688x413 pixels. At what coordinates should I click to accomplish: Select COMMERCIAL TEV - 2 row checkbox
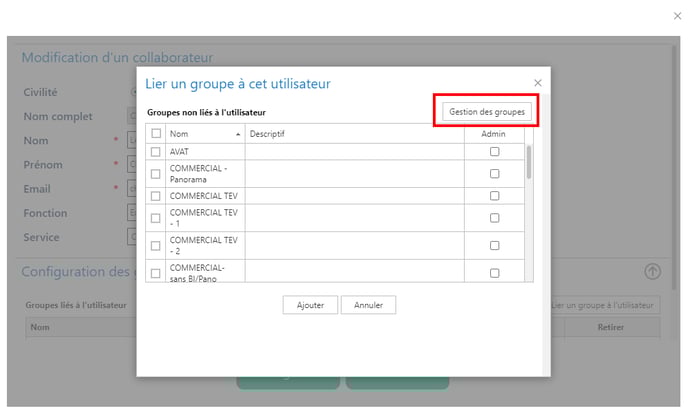[155, 246]
